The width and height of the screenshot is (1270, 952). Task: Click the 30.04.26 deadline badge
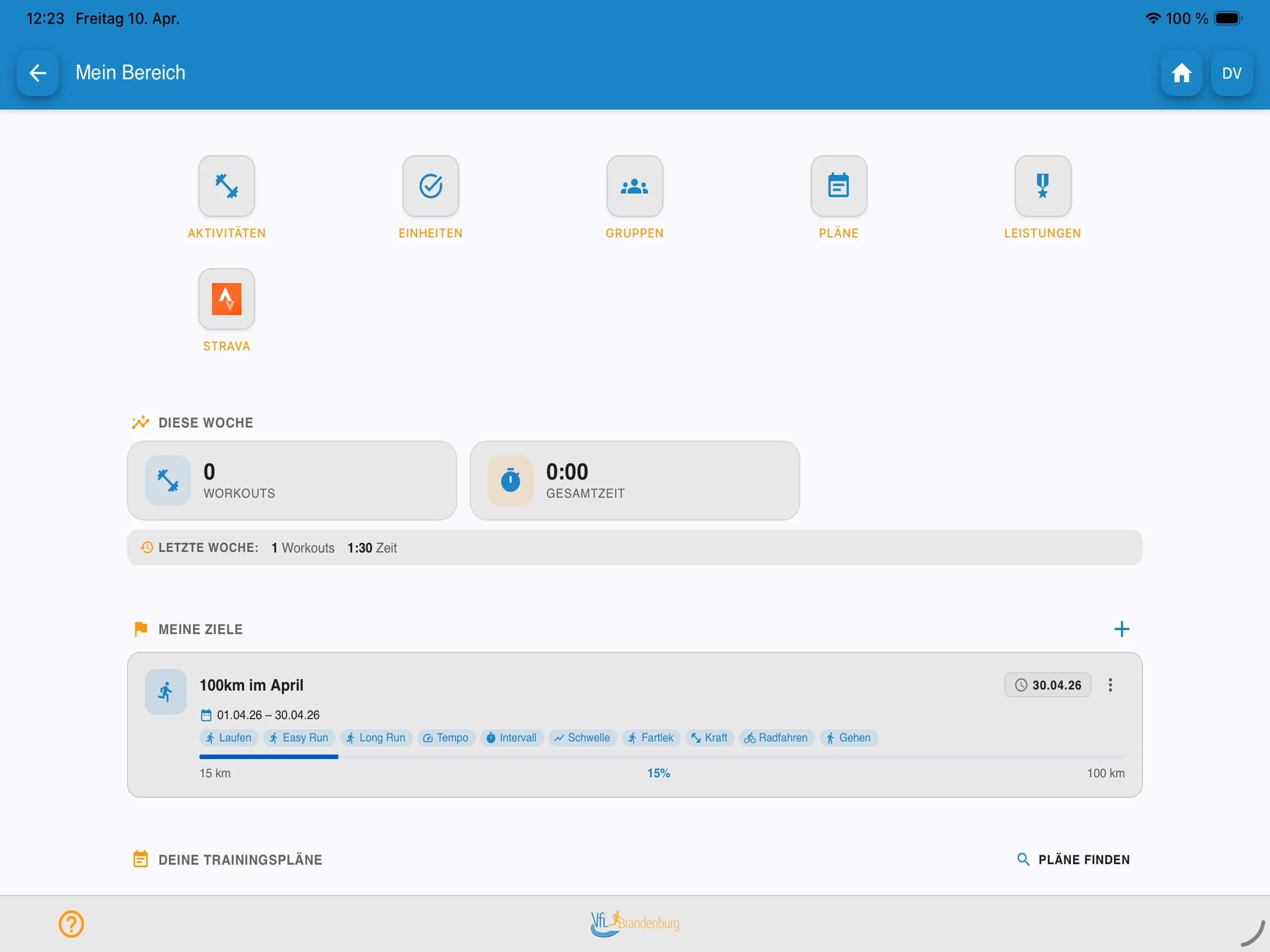[1047, 684]
